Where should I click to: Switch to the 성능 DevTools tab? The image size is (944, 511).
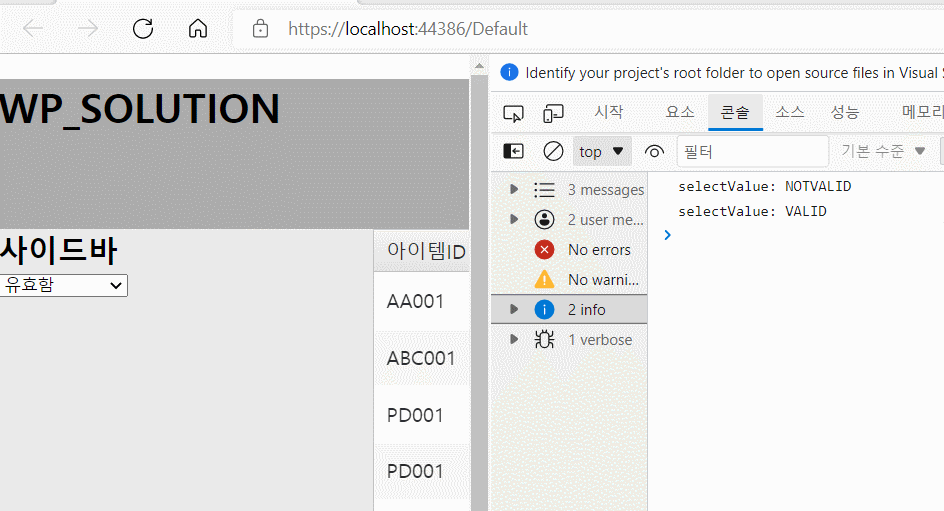point(845,112)
